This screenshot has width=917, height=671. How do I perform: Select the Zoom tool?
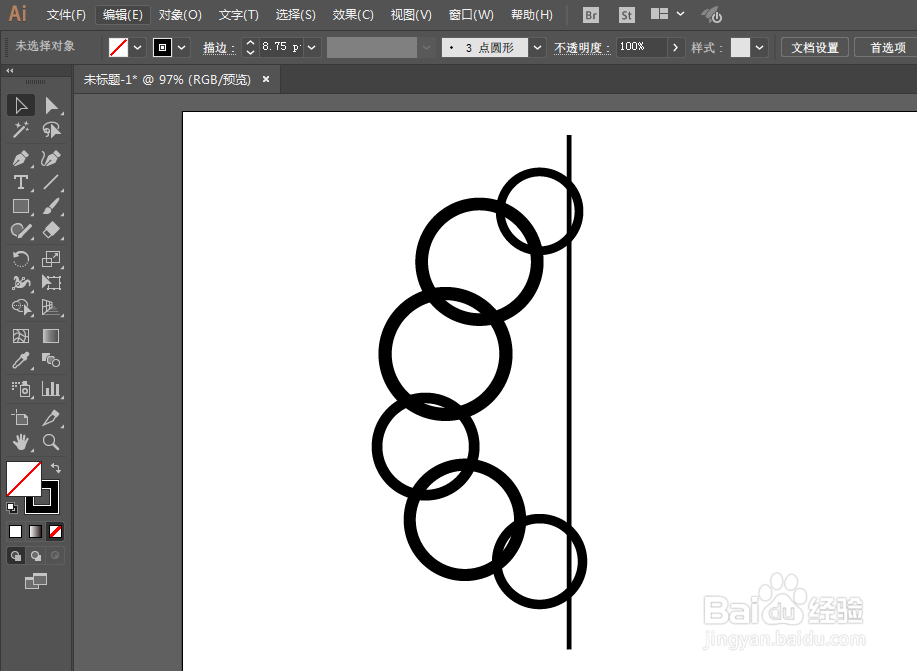pos(51,442)
